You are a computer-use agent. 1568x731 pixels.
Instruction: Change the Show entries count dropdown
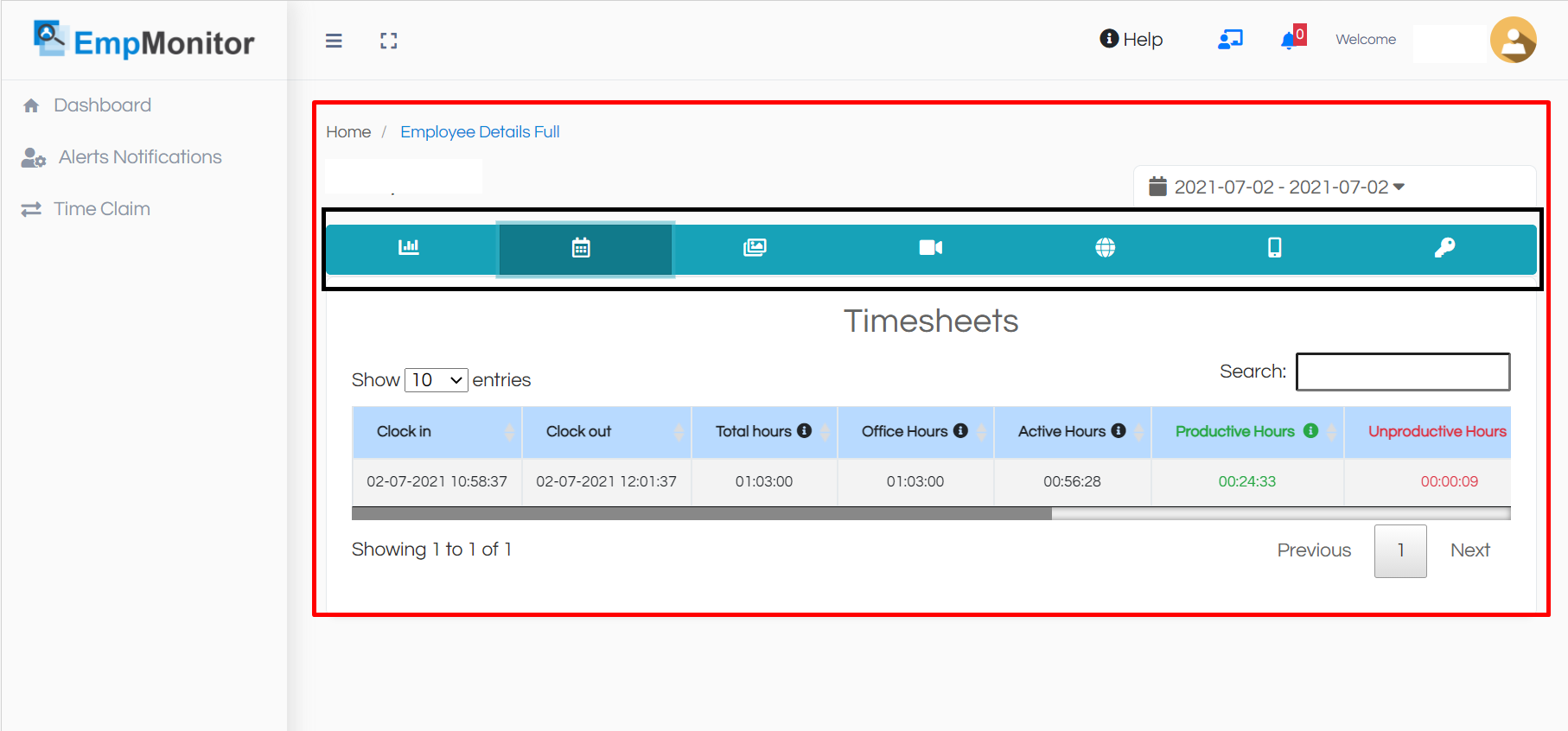[x=437, y=380]
